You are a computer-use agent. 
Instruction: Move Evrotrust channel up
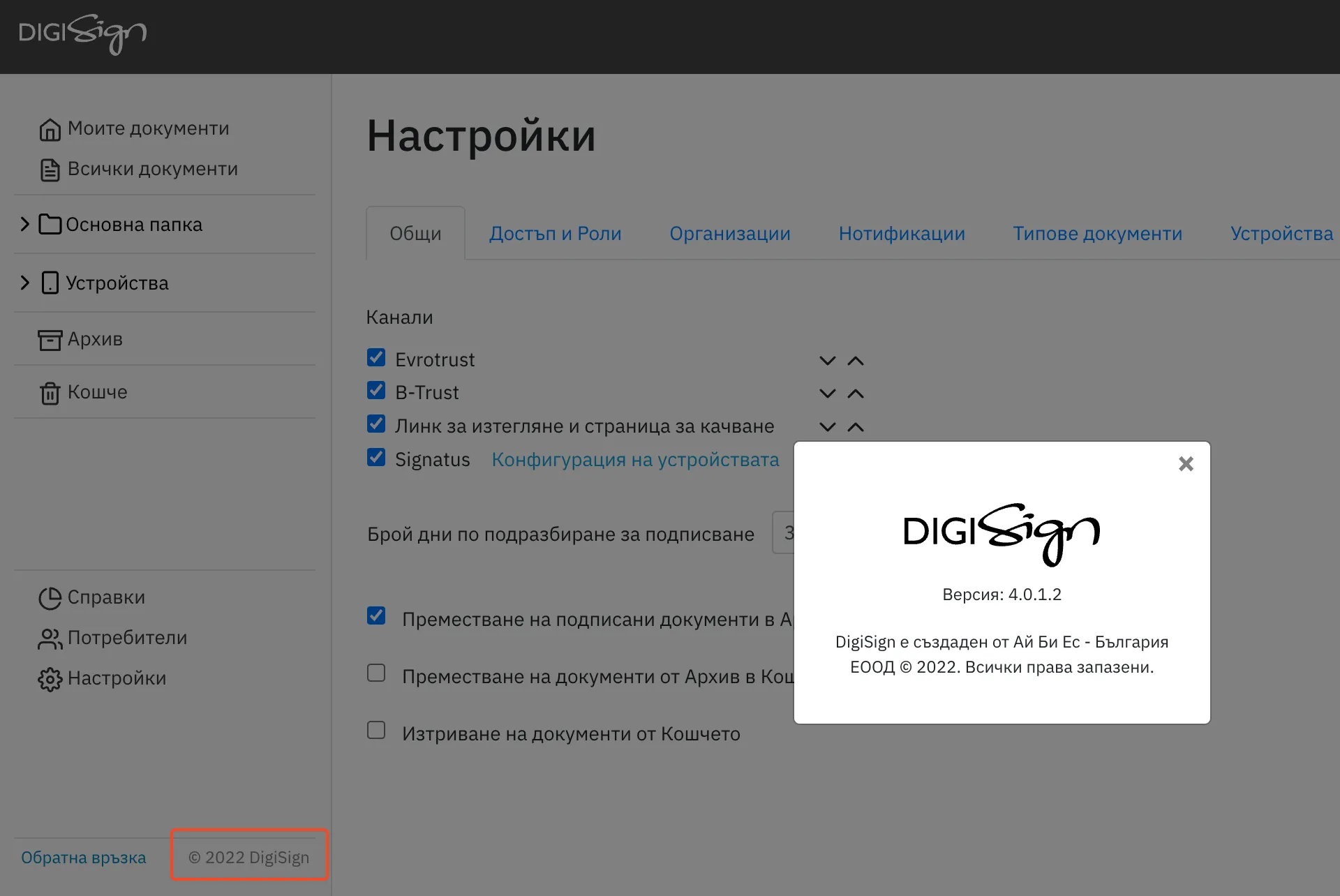click(x=856, y=361)
